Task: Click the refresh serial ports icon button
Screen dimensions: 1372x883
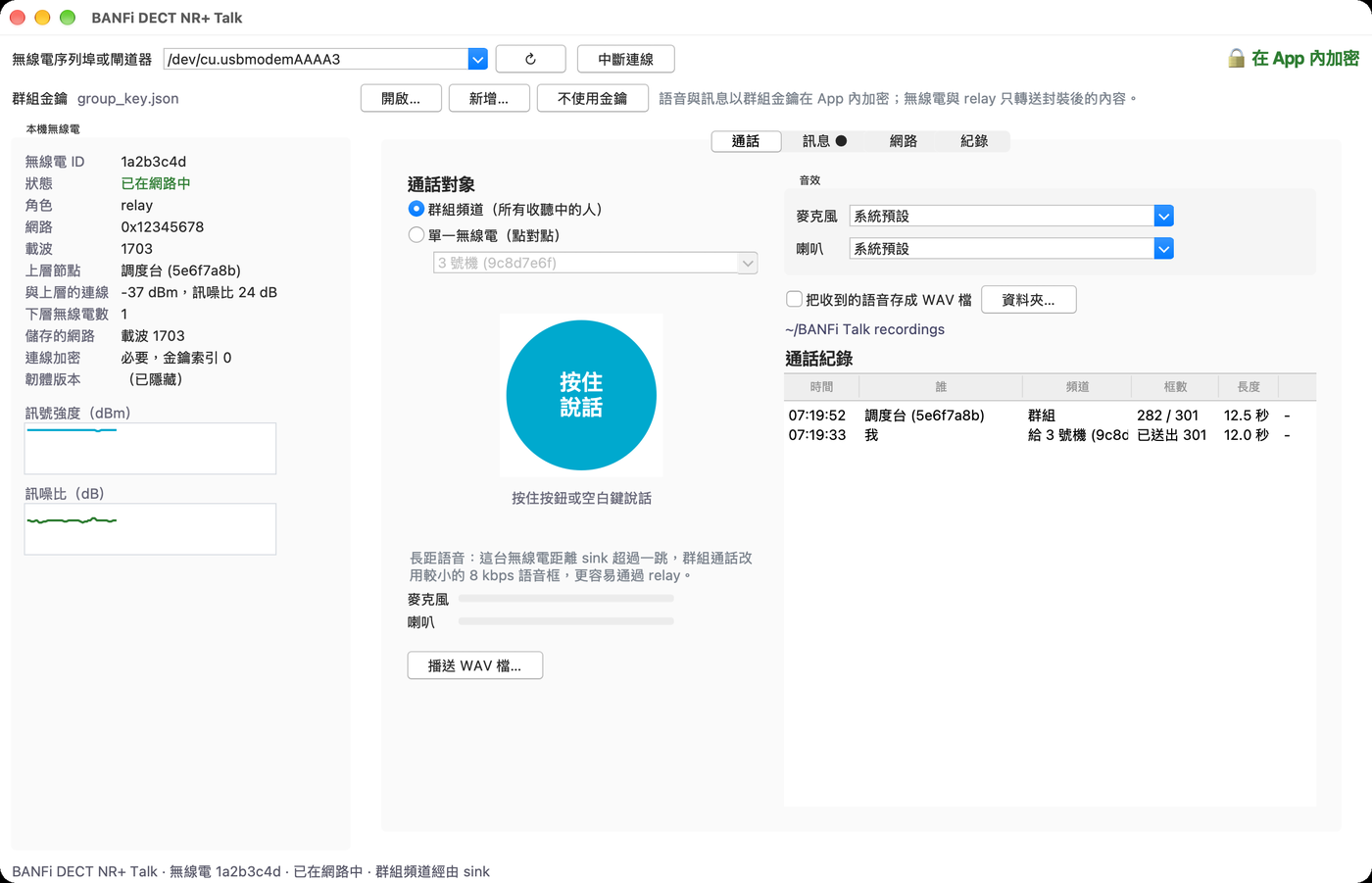Action: (x=530, y=59)
